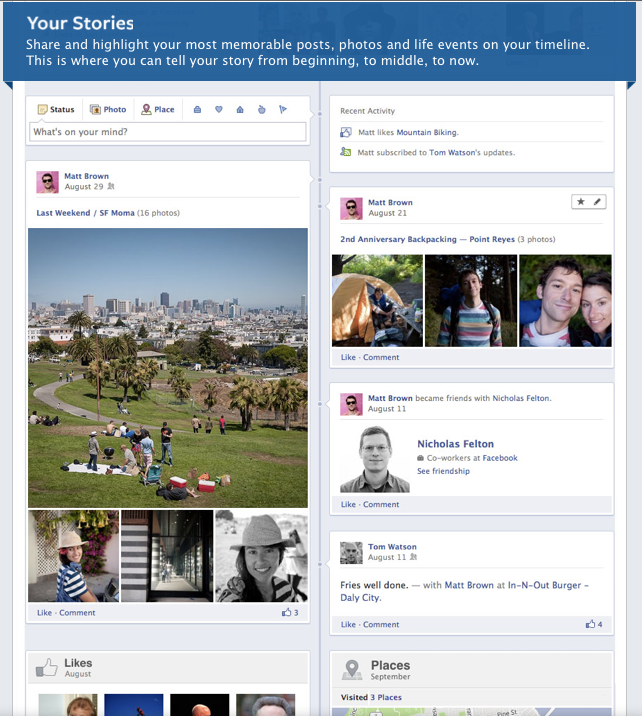Select the Status tab in composer
Screen dimensions: 642x716
tap(56, 110)
